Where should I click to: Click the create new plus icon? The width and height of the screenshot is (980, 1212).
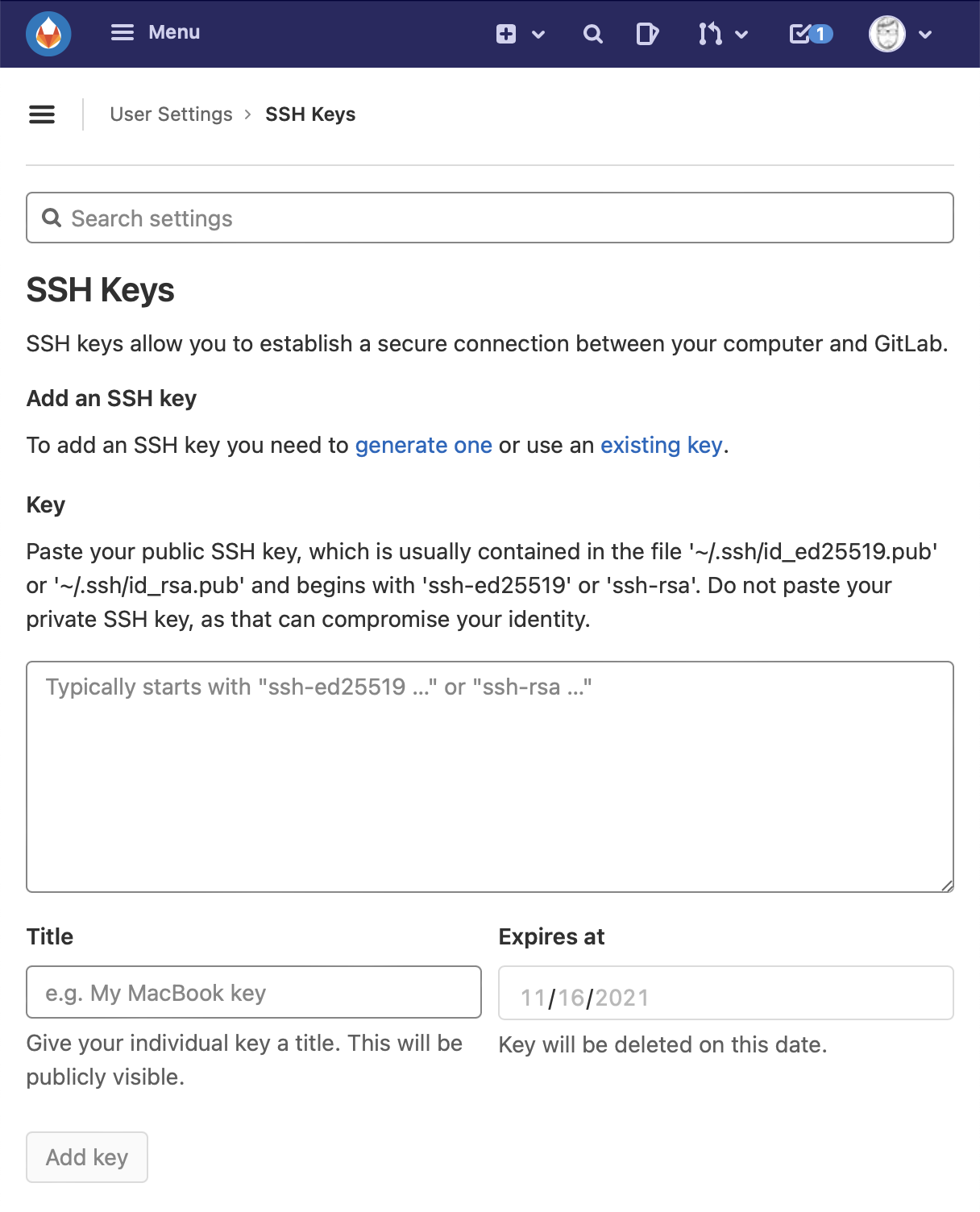click(506, 34)
